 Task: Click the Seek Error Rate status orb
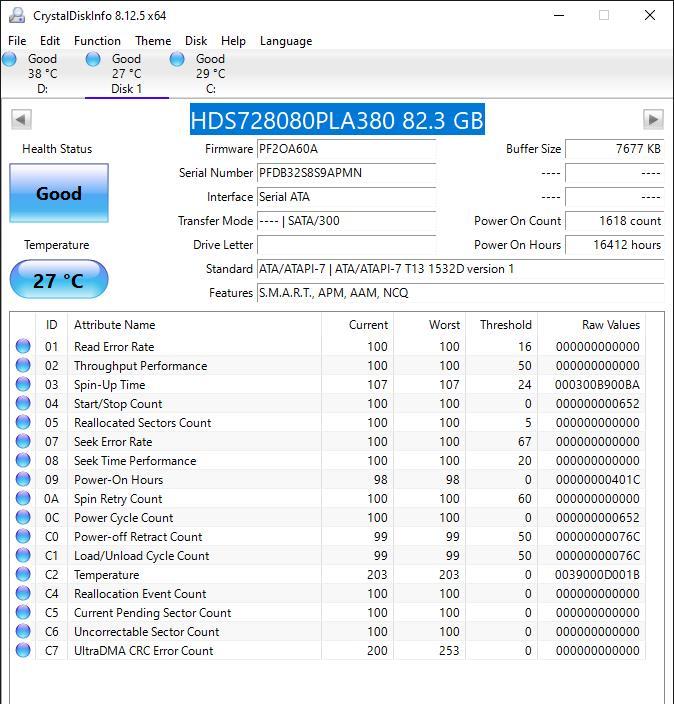coord(23,441)
